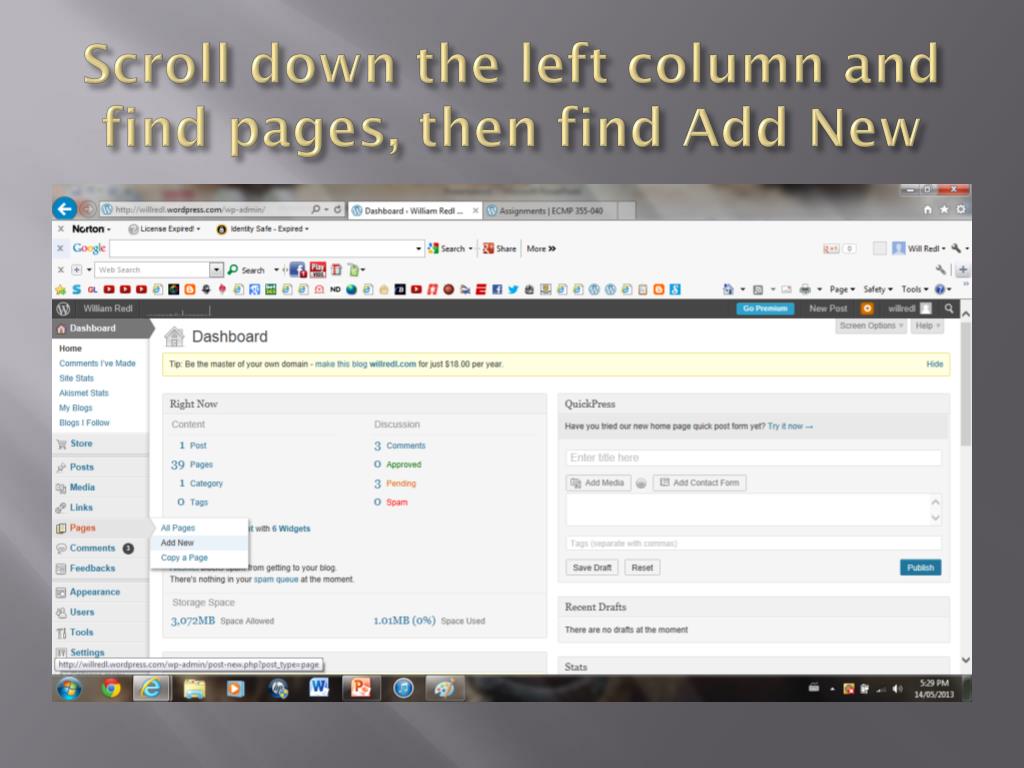1024x768 pixels.
Task: Open the Feedbacks sidebar menu
Action: pos(92,568)
